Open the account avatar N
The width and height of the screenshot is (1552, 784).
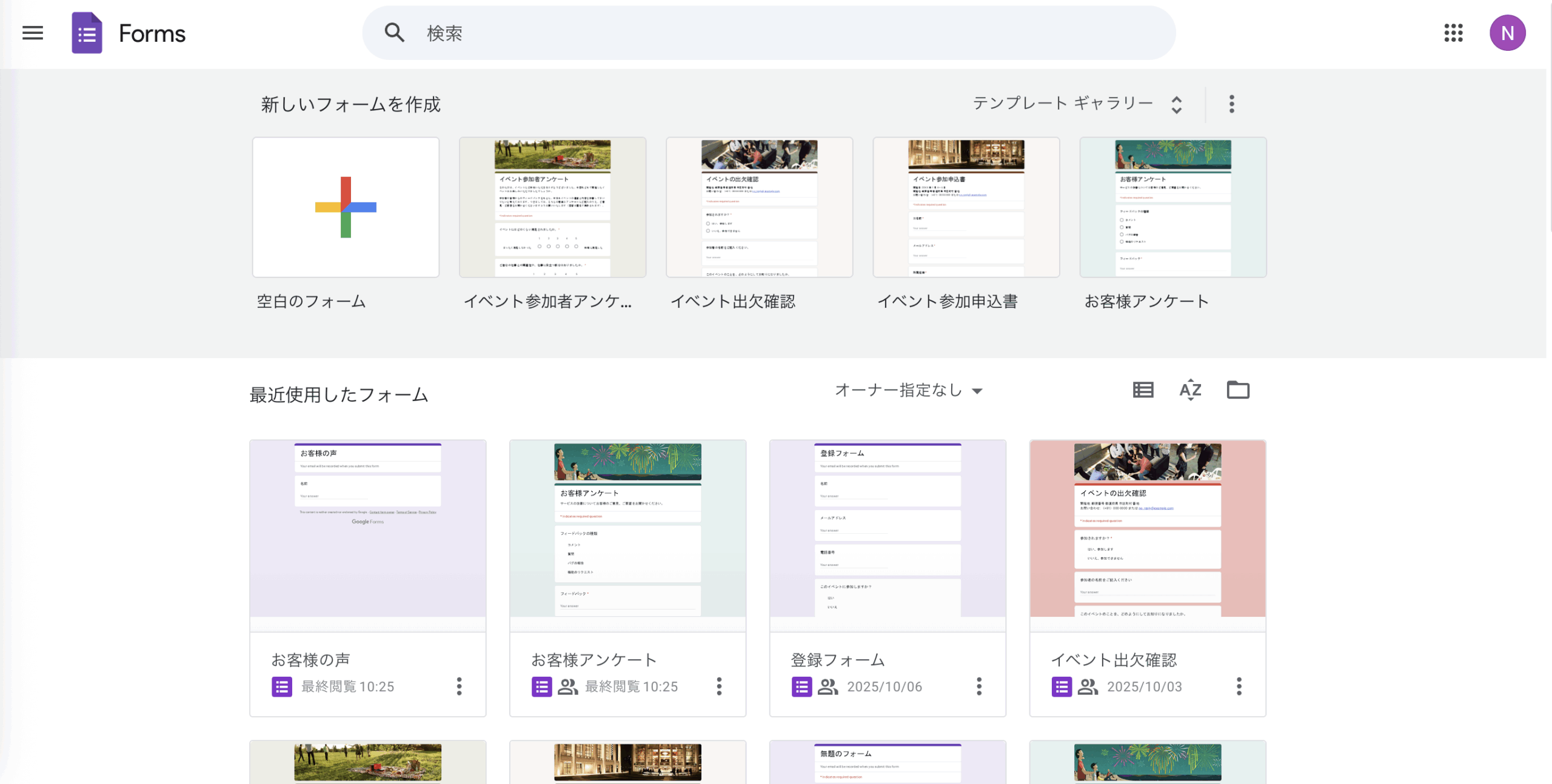tap(1507, 33)
